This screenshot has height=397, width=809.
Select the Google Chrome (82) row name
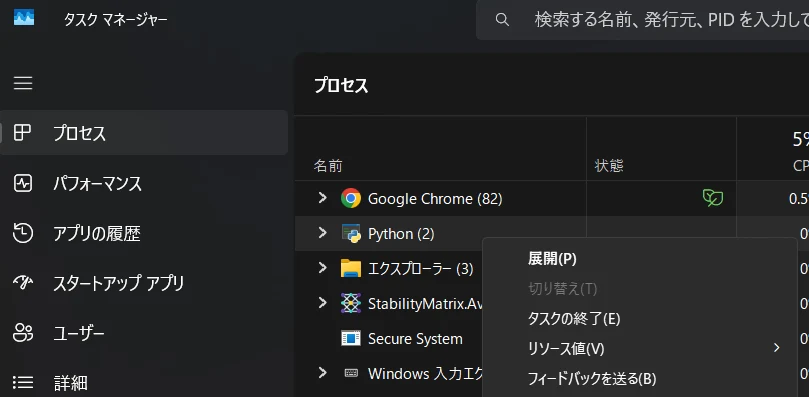435,199
